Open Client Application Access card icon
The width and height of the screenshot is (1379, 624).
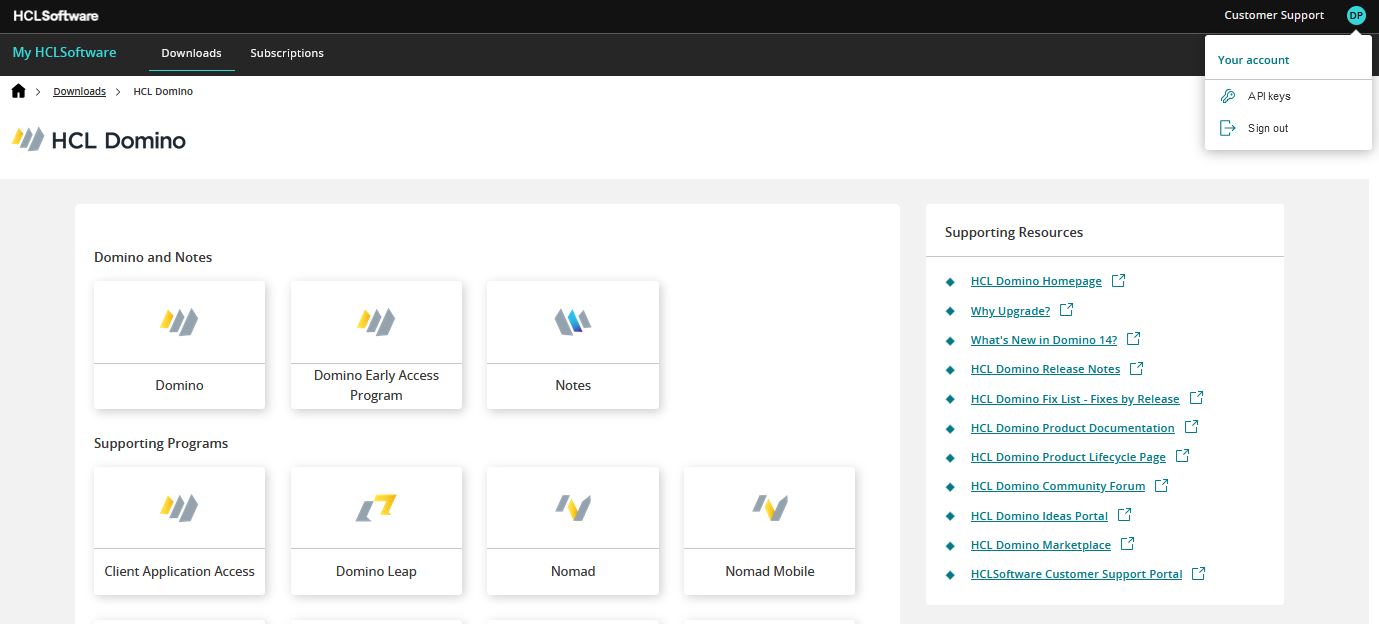(x=180, y=507)
